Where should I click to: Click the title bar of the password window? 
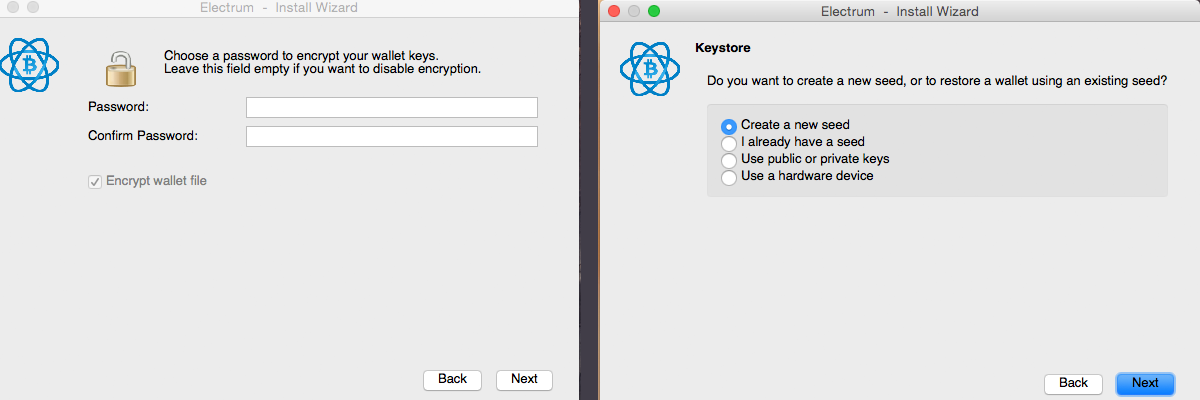click(279, 8)
